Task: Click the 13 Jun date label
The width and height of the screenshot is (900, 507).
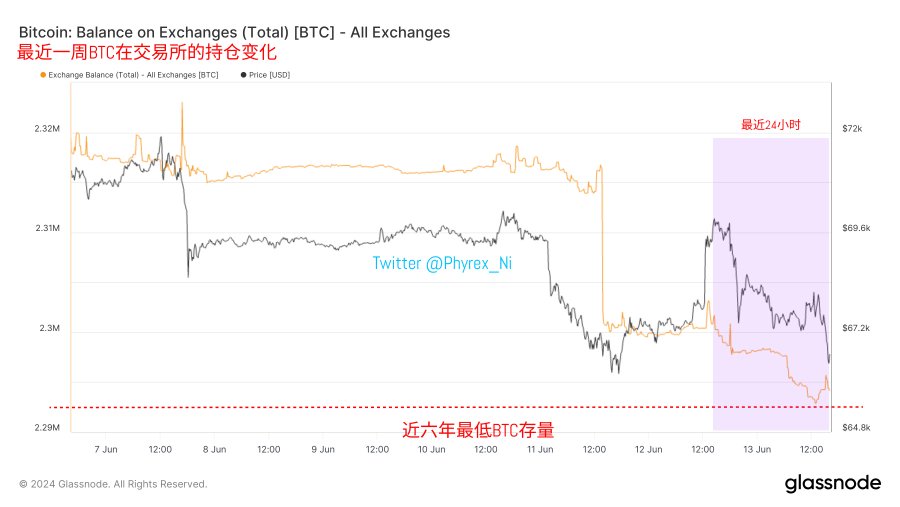Action: point(756,449)
